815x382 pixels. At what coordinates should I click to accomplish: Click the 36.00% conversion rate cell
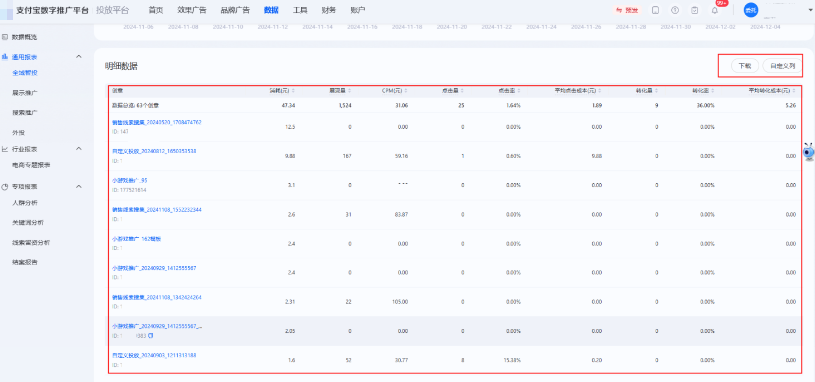tap(707, 105)
